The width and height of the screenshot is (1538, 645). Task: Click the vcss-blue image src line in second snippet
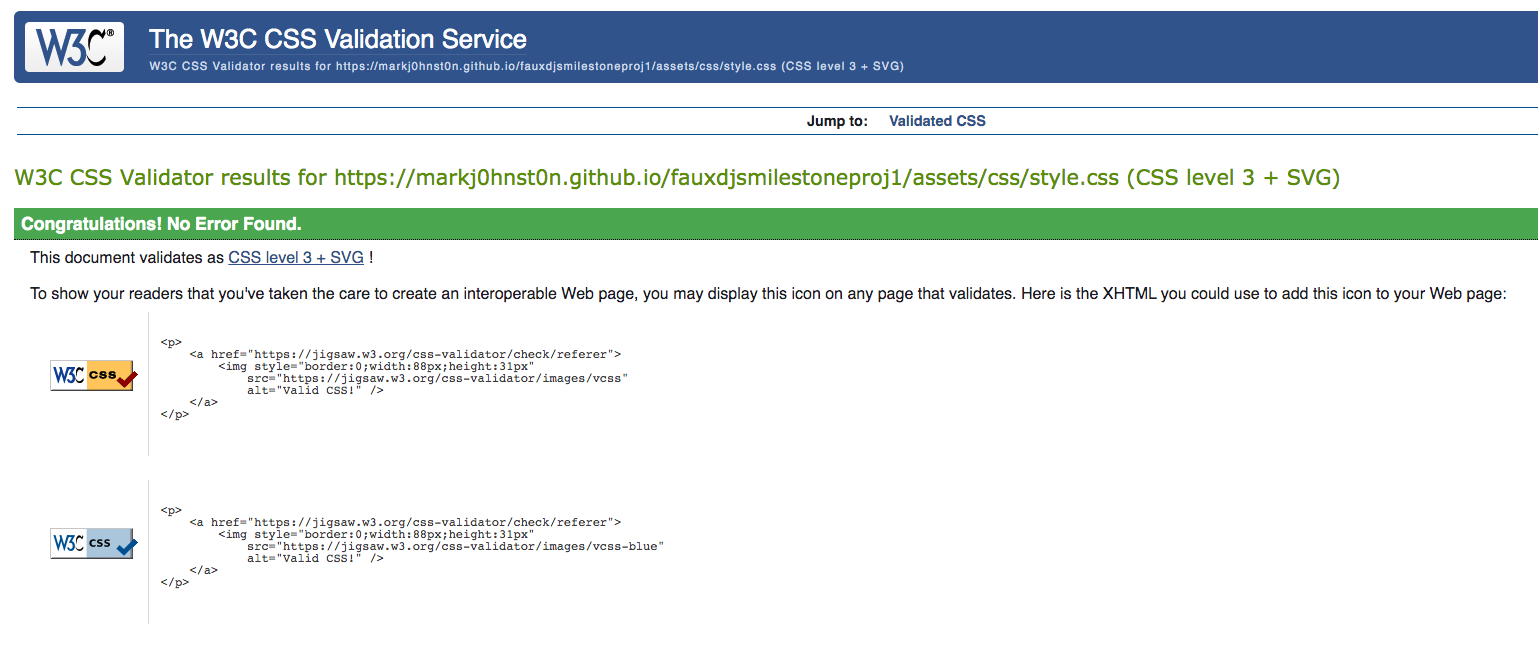point(456,546)
